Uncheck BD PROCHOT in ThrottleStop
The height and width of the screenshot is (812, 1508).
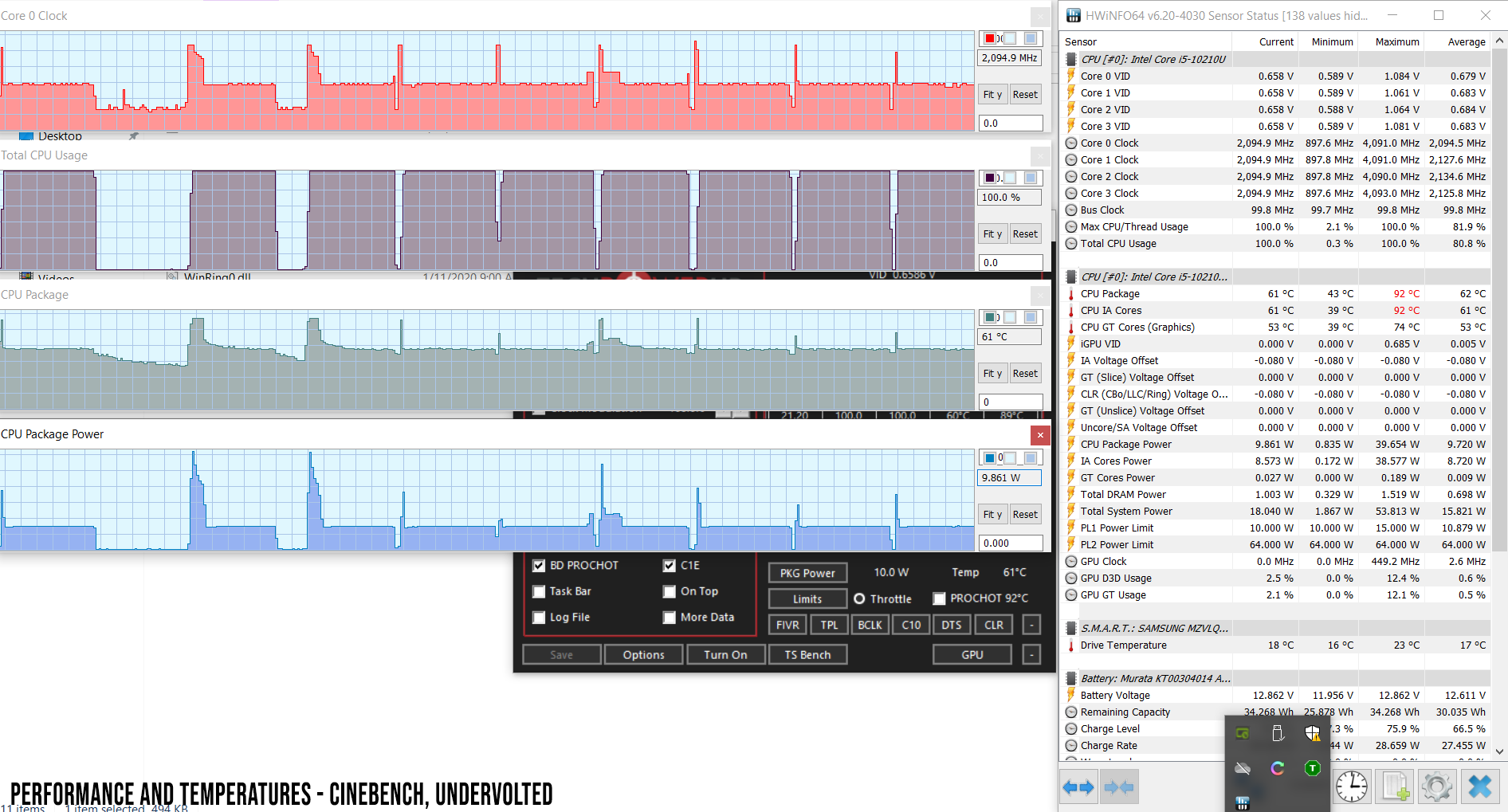[539, 566]
